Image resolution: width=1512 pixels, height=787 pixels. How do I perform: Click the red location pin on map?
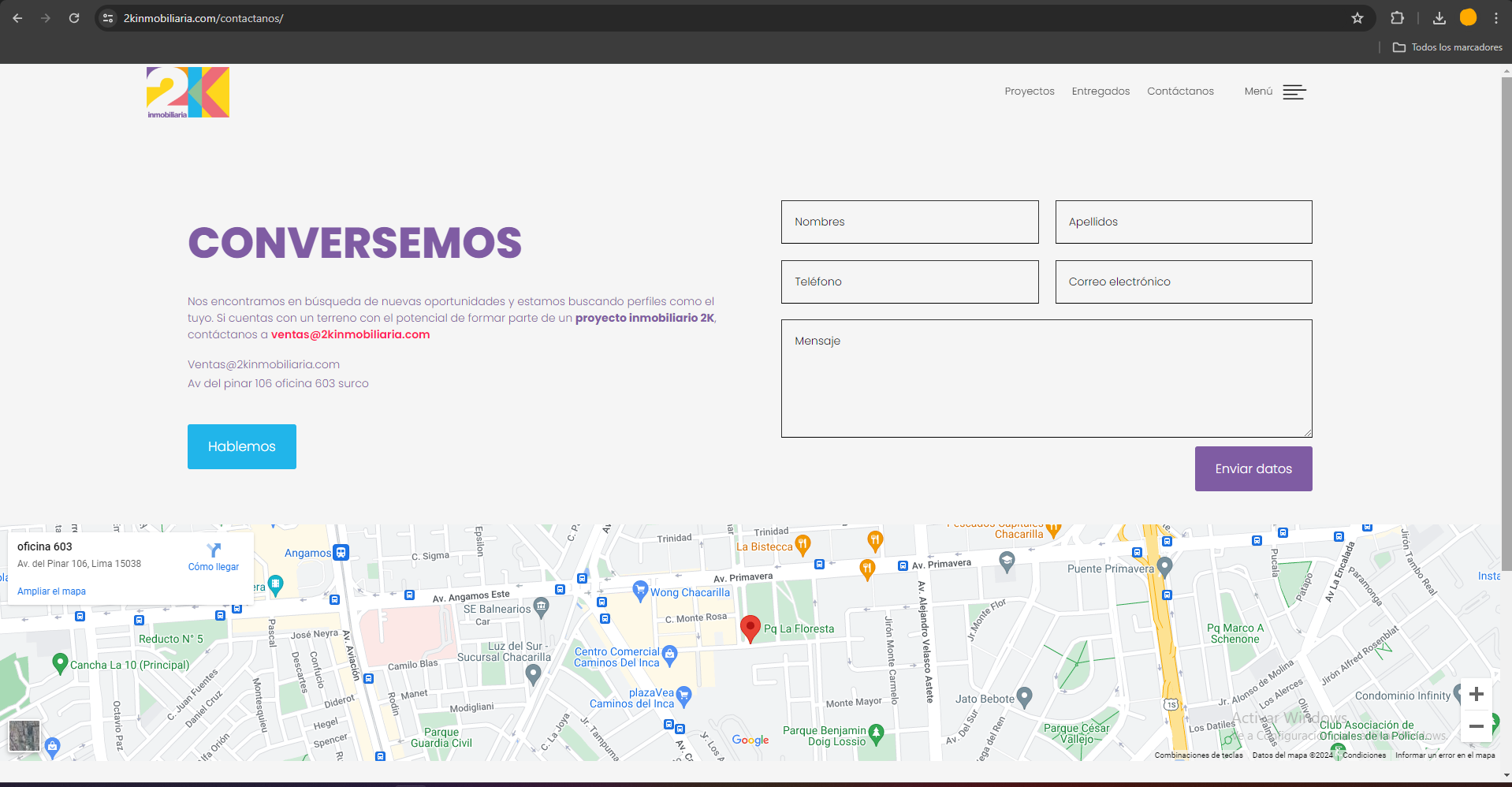tap(750, 628)
